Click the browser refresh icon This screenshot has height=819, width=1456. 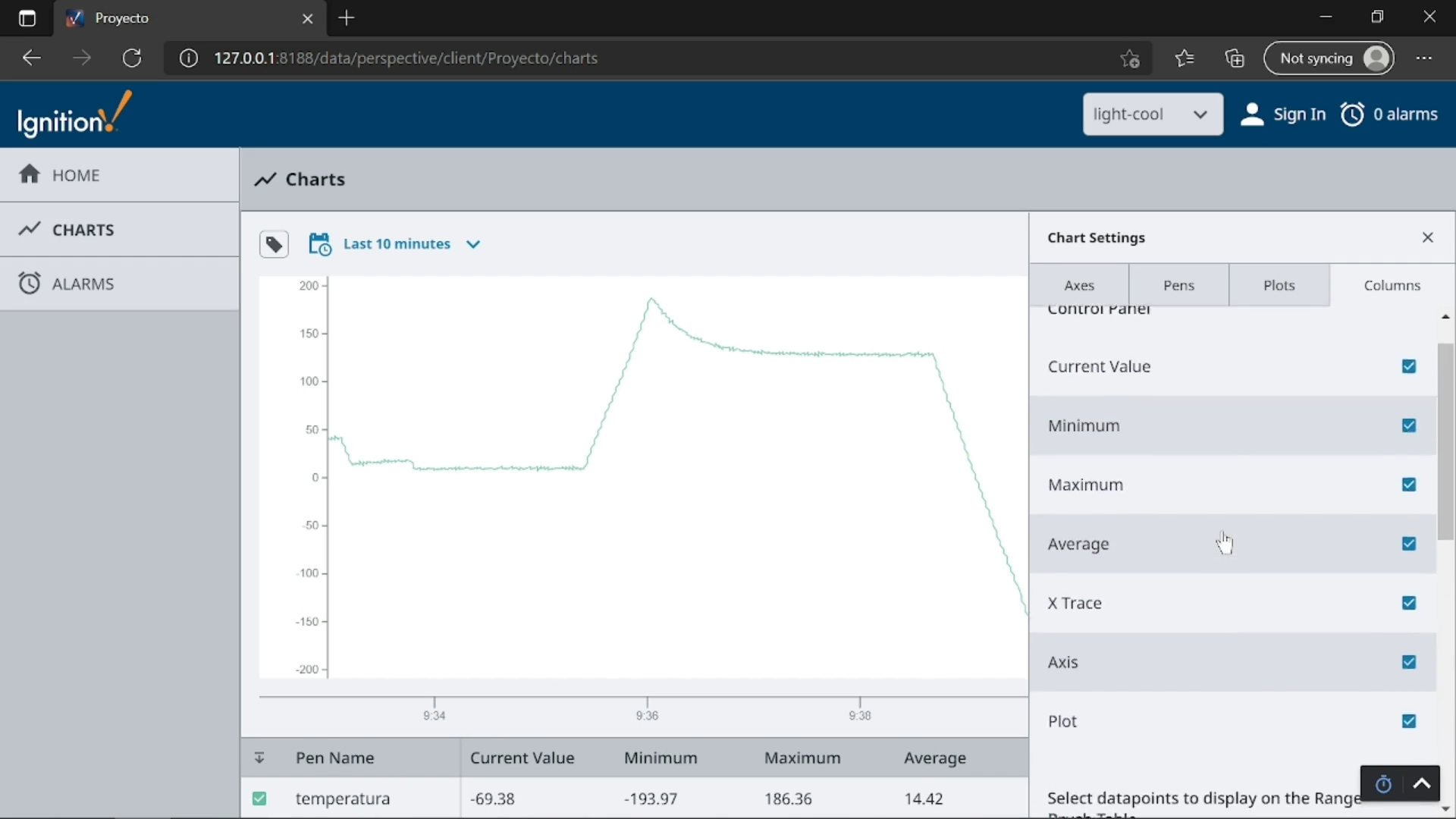coord(132,58)
